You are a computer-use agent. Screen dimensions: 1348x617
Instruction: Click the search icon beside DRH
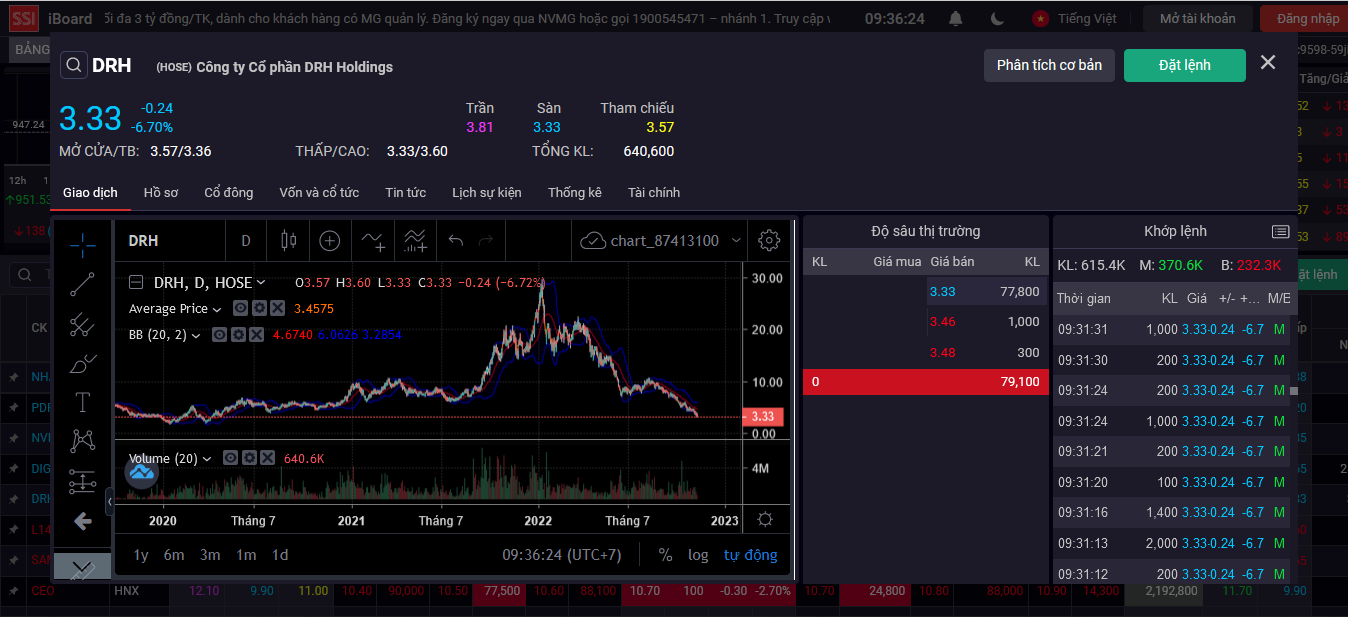tap(74, 66)
